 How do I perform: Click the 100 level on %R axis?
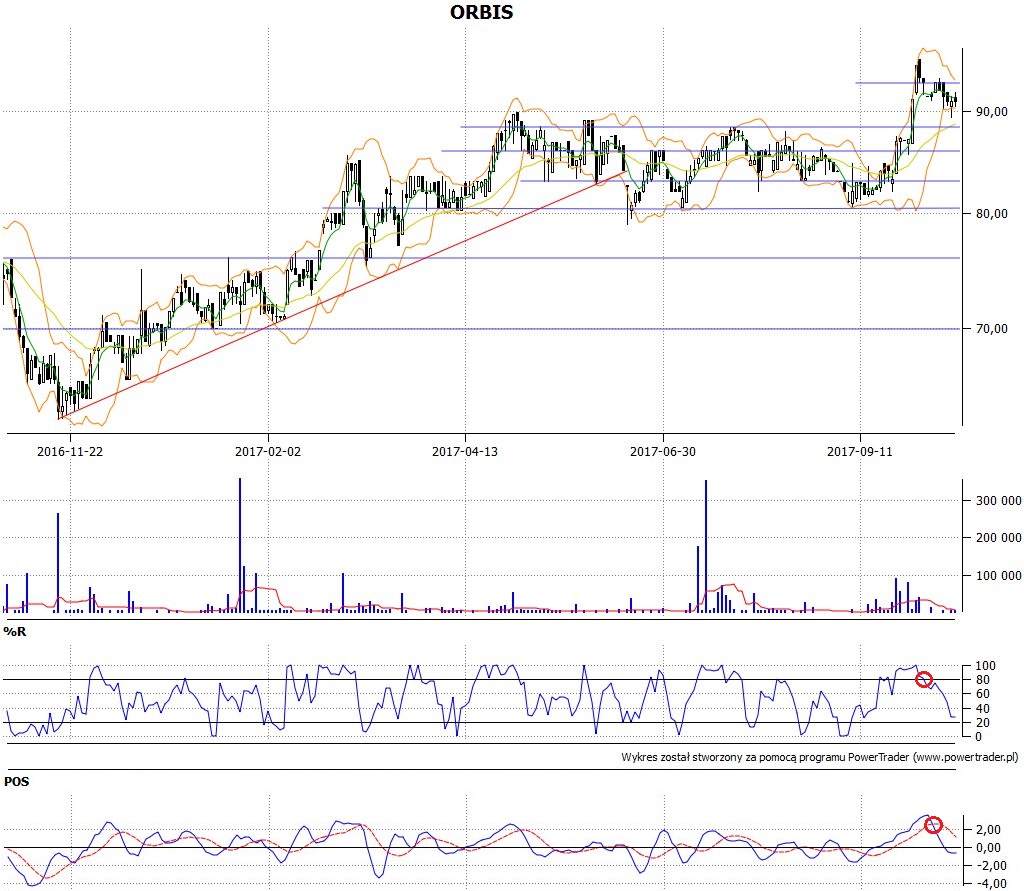click(x=985, y=666)
